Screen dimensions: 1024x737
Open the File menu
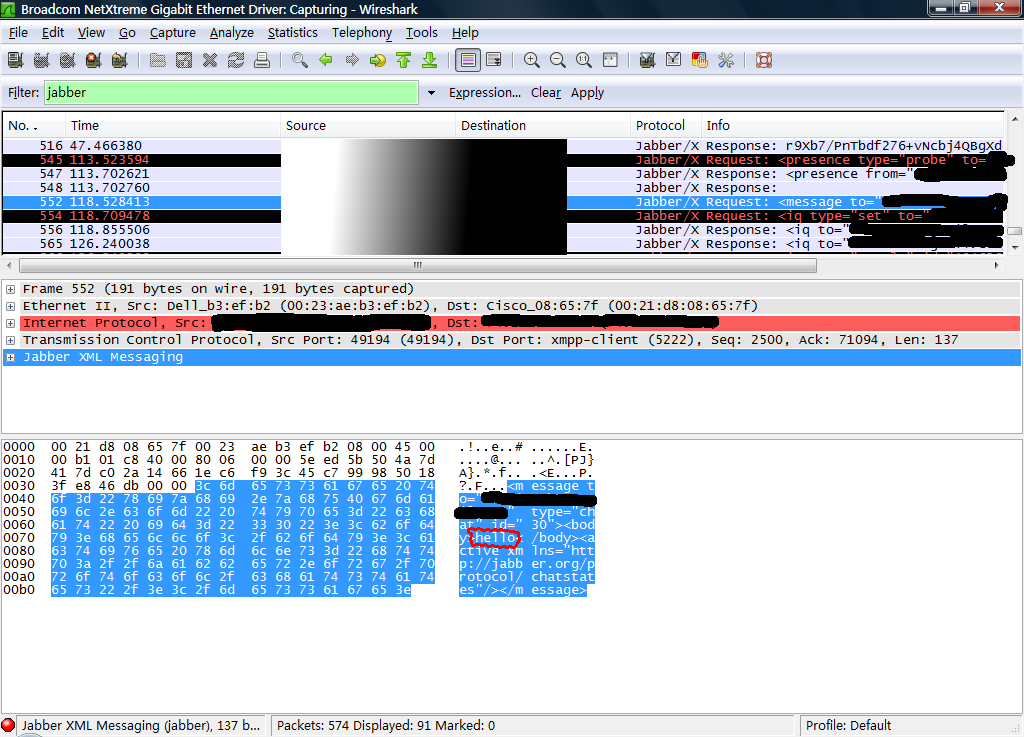[x=18, y=33]
